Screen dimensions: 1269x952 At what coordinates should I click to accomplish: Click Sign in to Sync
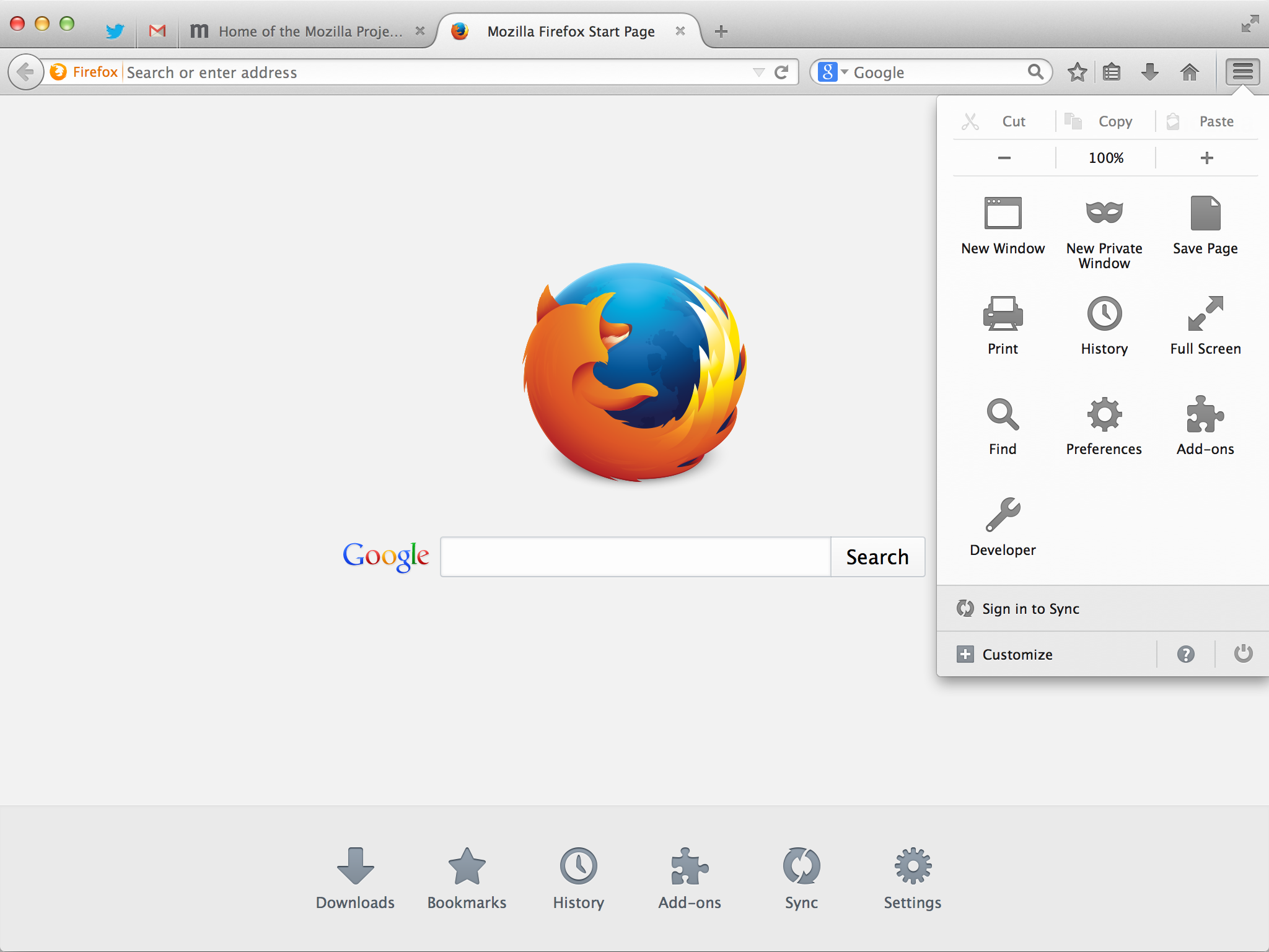click(x=1030, y=609)
